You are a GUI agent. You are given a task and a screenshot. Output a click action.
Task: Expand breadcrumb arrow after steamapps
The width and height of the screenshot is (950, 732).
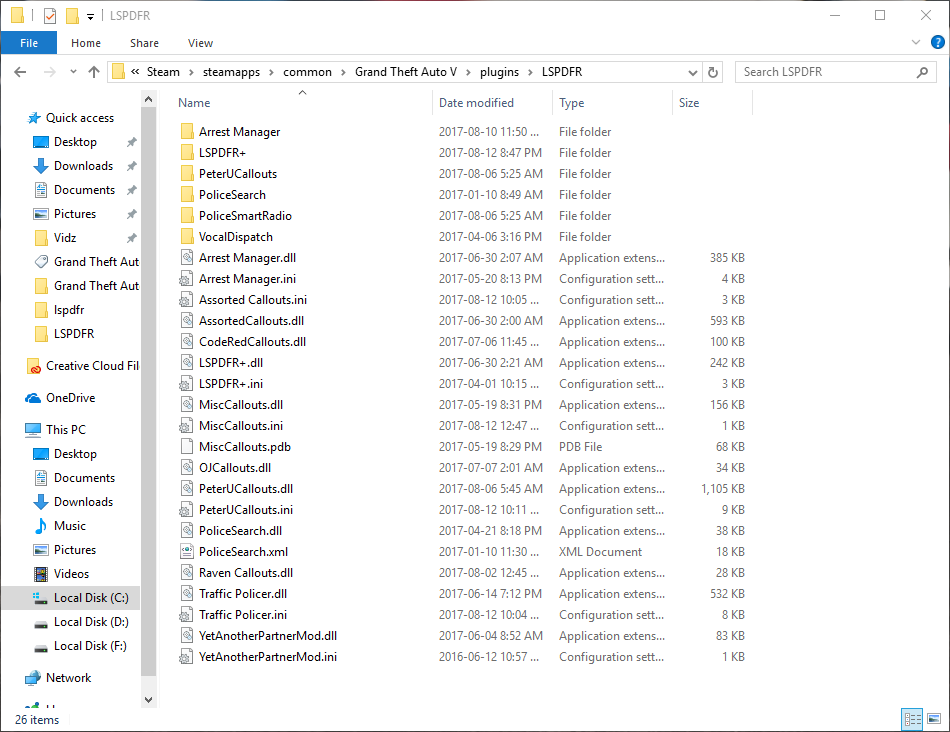(271, 72)
